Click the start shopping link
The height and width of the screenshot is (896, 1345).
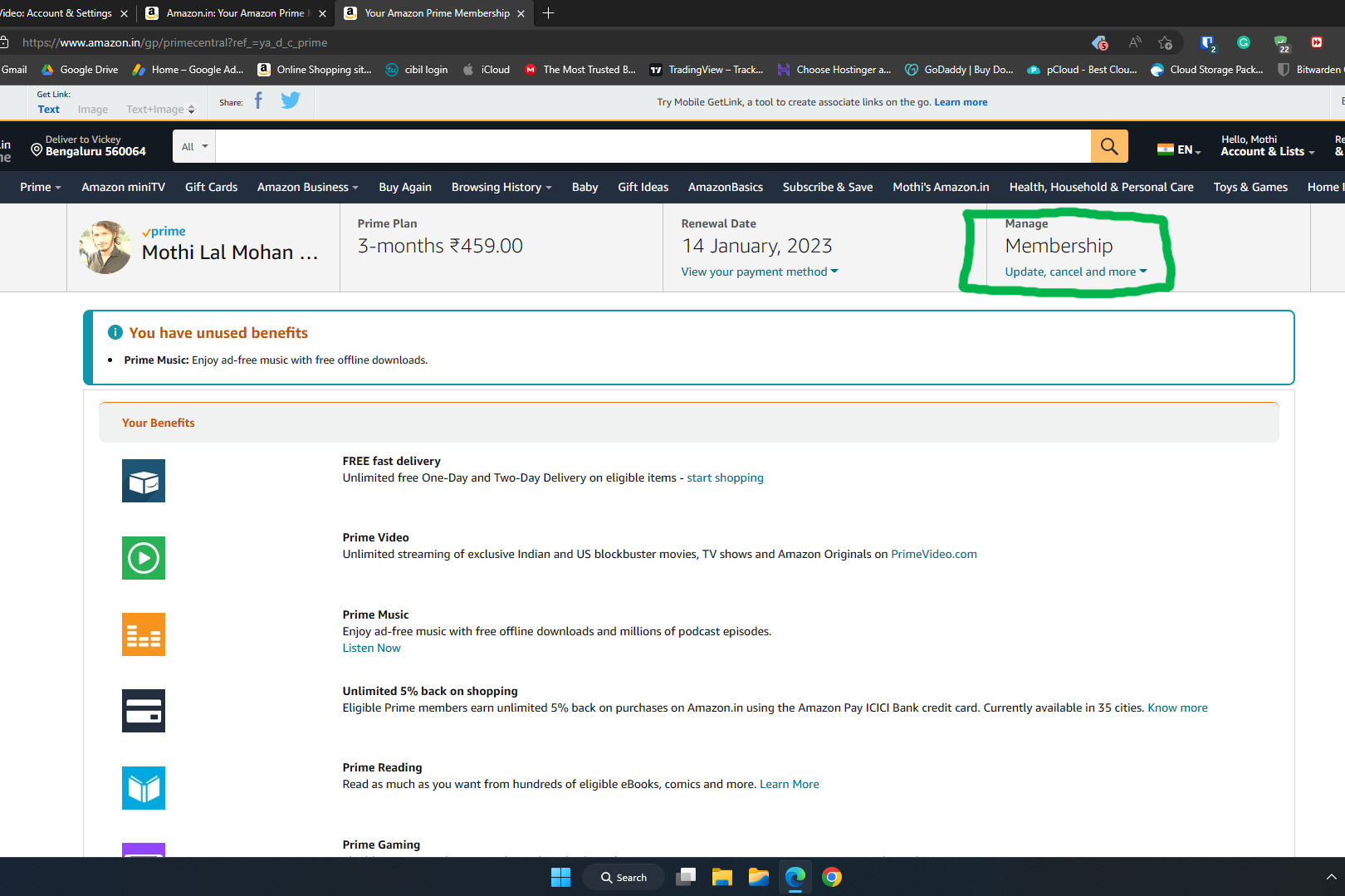tap(726, 477)
